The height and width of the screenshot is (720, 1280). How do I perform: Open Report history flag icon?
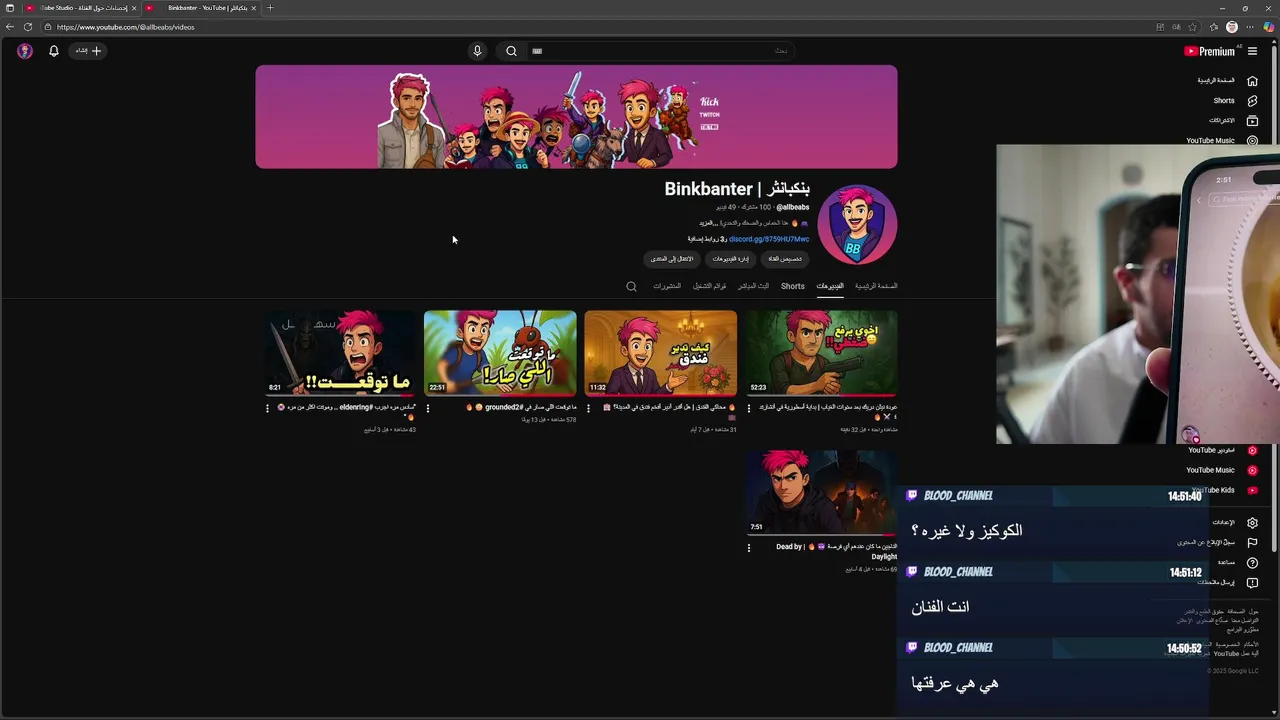[1252, 543]
